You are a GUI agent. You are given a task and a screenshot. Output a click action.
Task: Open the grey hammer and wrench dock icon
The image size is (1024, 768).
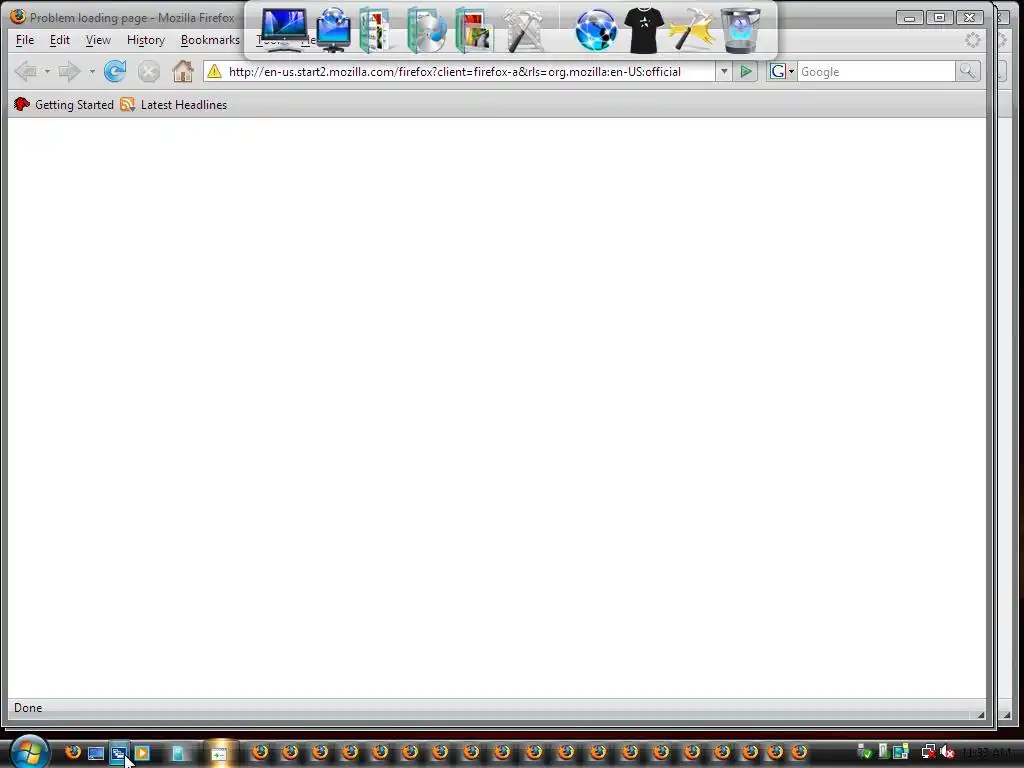[524, 29]
